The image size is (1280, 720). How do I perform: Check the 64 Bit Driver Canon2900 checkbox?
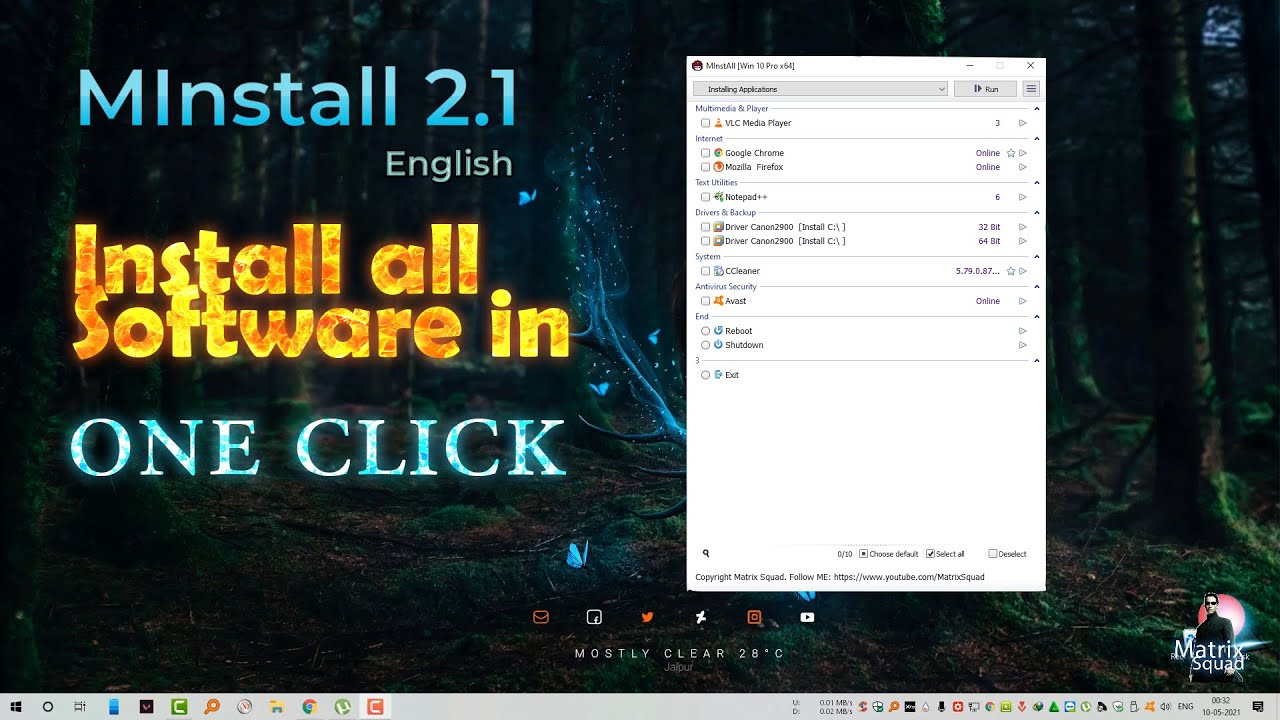[706, 241]
